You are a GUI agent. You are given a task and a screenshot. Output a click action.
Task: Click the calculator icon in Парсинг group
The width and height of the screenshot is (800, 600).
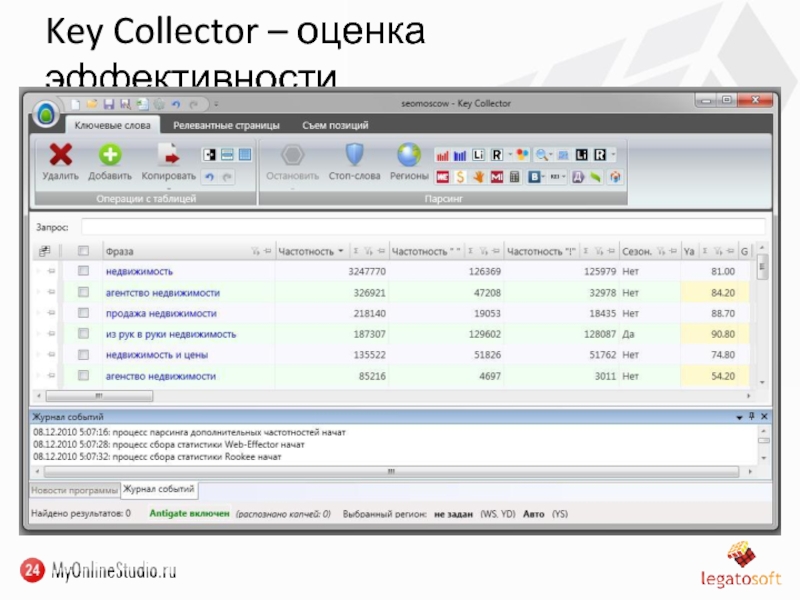(x=514, y=177)
